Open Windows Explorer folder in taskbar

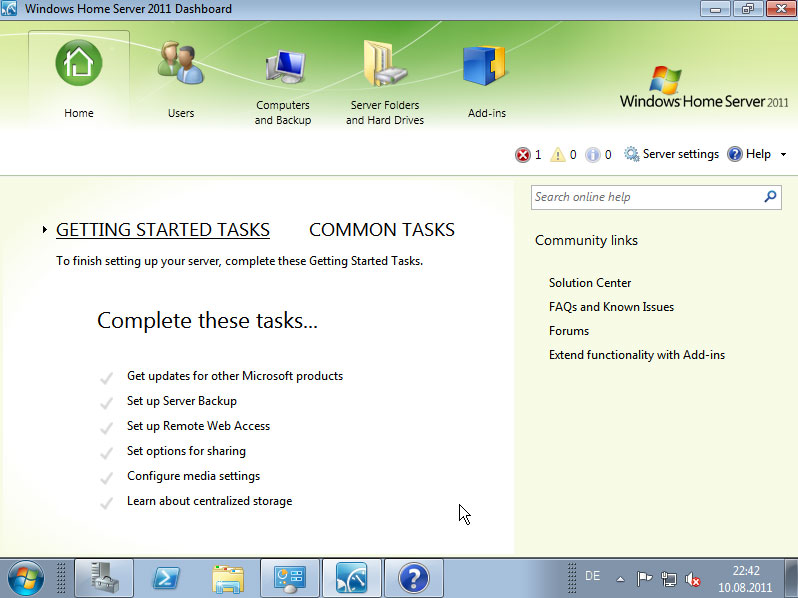pos(228,578)
